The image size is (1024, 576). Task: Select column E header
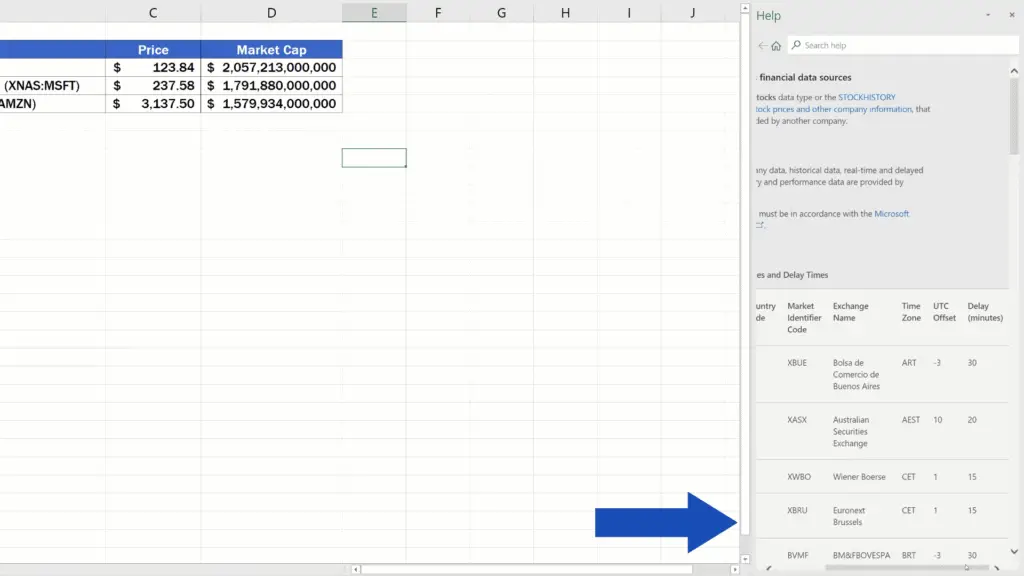coord(374,12)
